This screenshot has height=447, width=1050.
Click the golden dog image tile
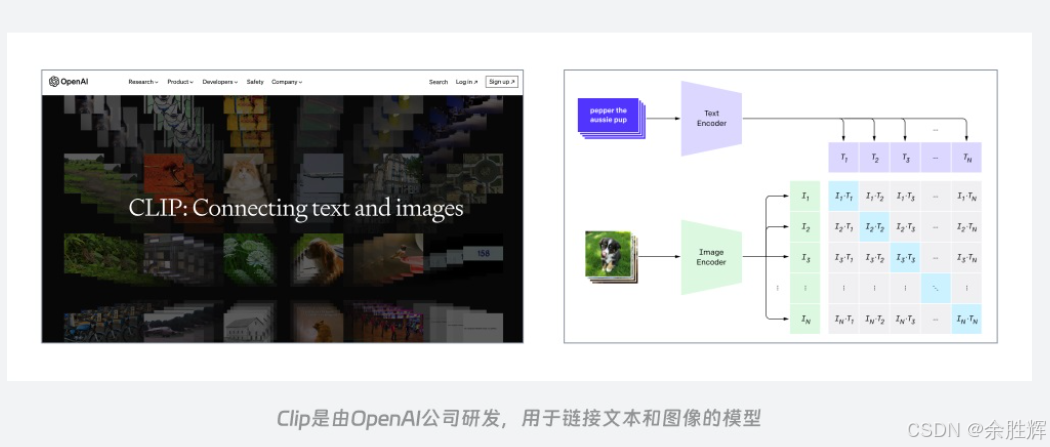[318, 260]
